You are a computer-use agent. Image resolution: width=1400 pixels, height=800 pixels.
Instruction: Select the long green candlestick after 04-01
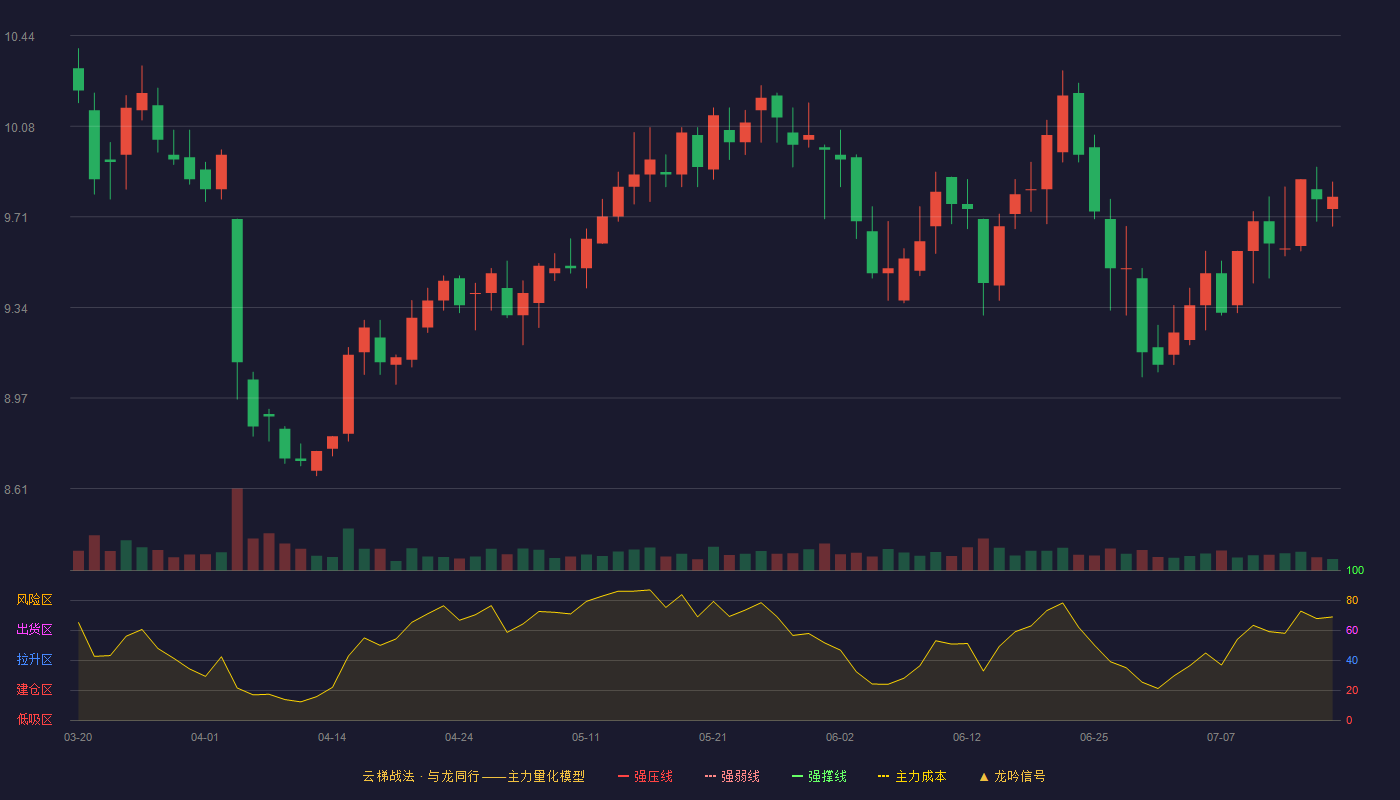[x=237, y=290]
